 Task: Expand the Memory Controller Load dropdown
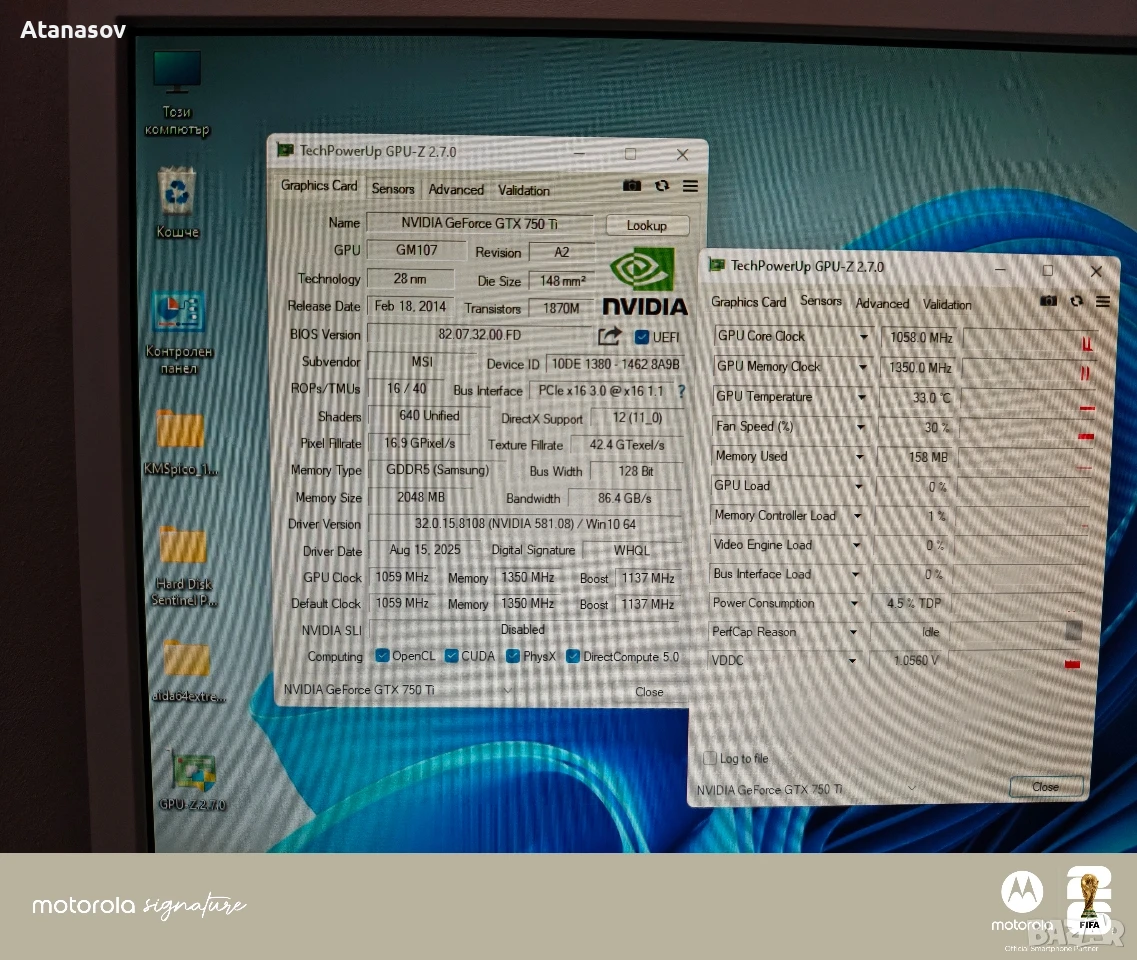tap(857, 516)
